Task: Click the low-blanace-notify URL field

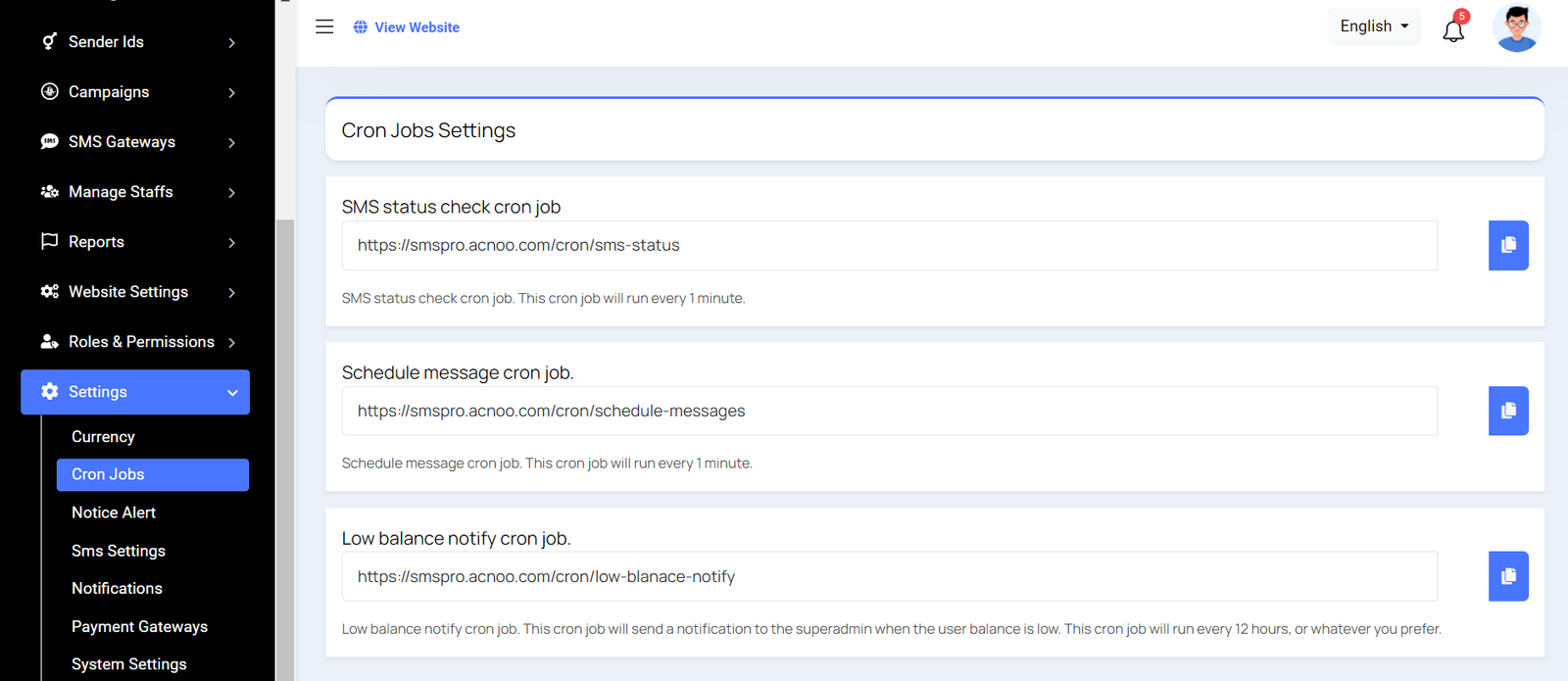Action: pos(889,576)
